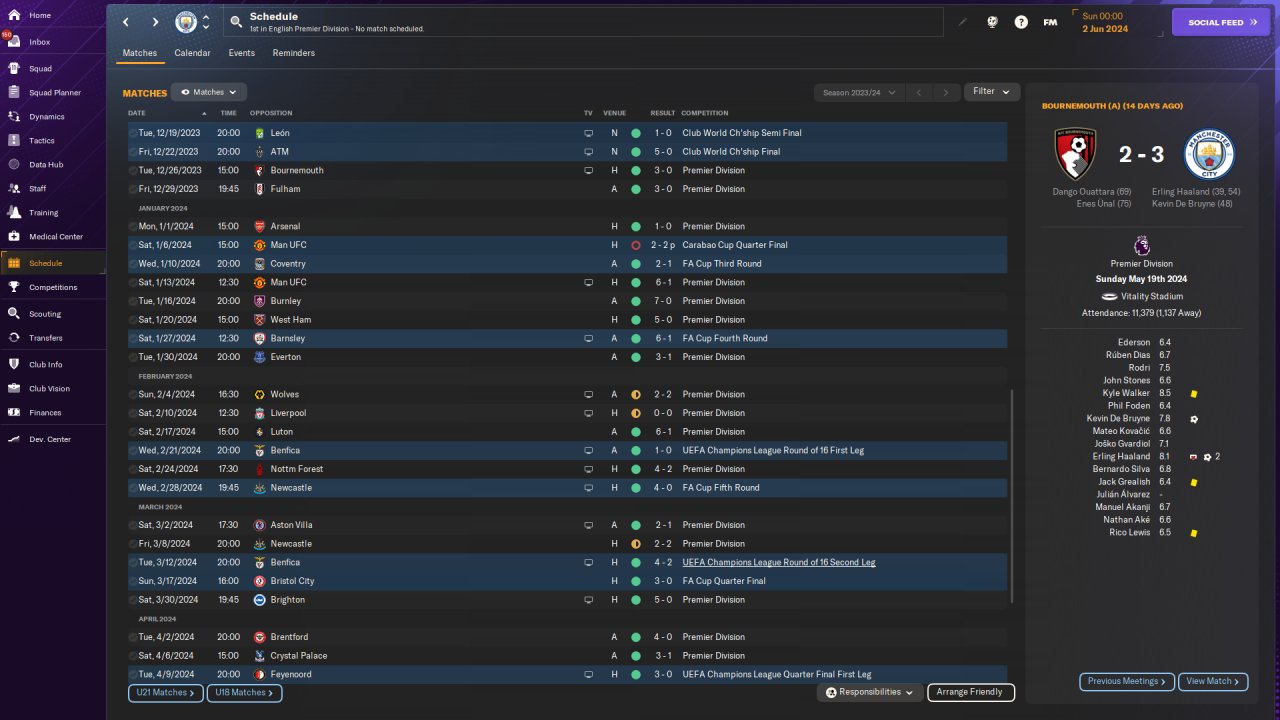Sort by the Result column header

coord(662,113)
